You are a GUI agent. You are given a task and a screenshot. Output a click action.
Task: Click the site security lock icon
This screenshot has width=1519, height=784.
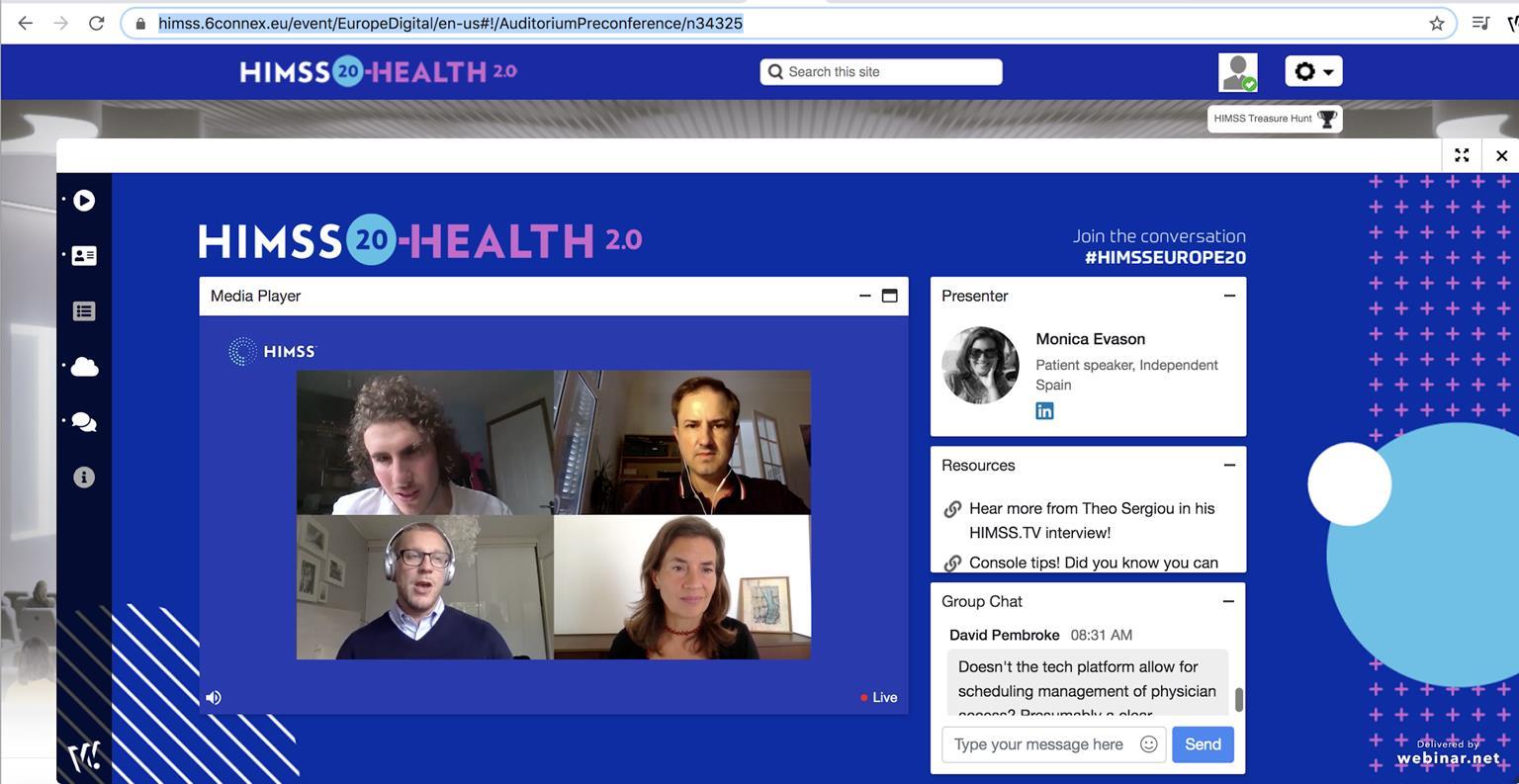tap(140, 23)
